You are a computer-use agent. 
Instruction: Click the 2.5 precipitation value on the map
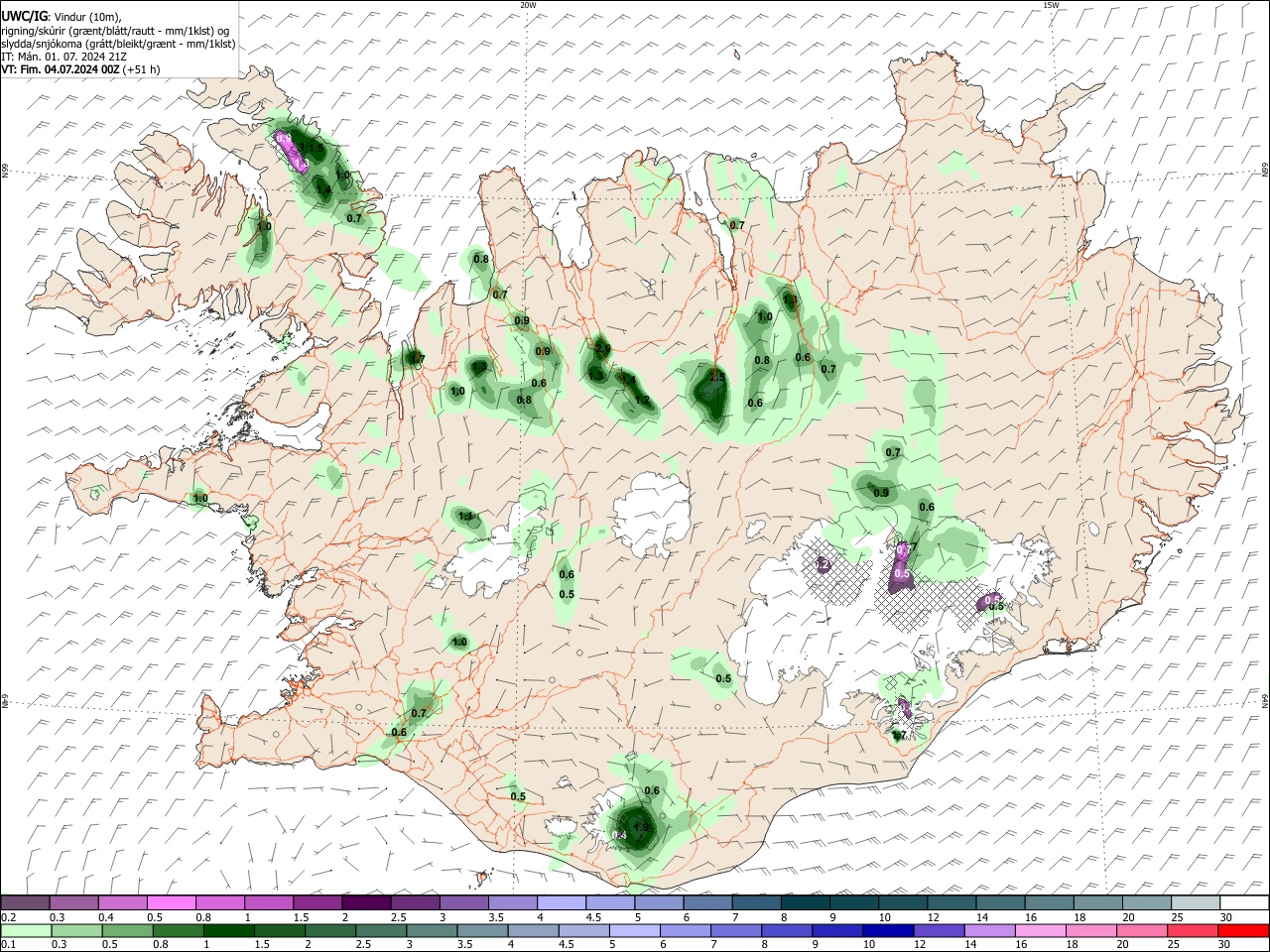717,377
